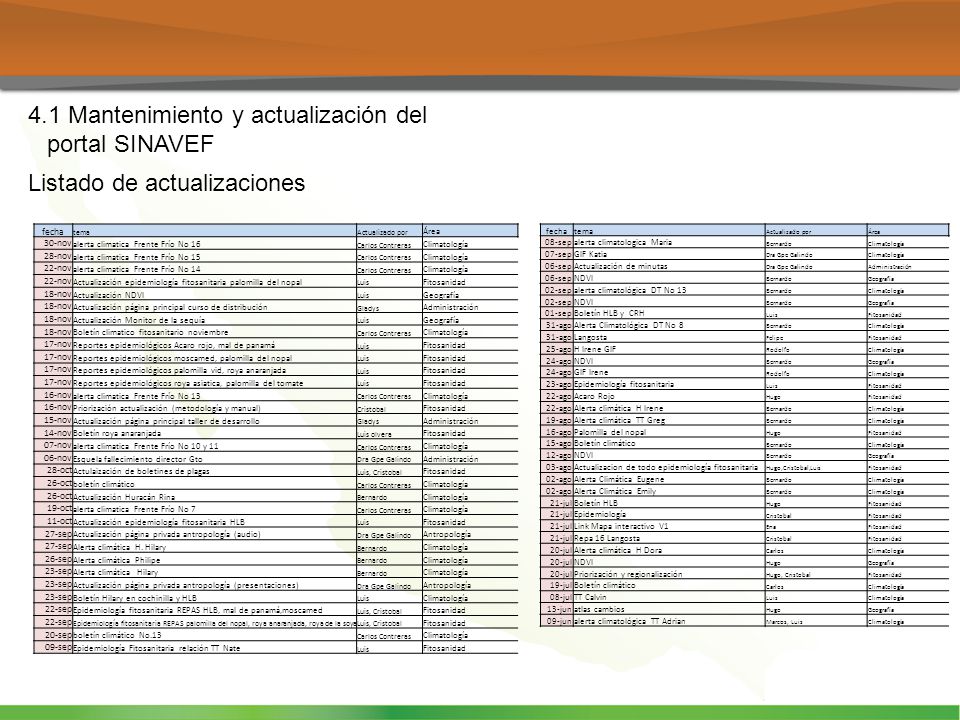Select 'Alerta Climática Eugene' row
Screen dimensions: 960x720
click(744, 479)
